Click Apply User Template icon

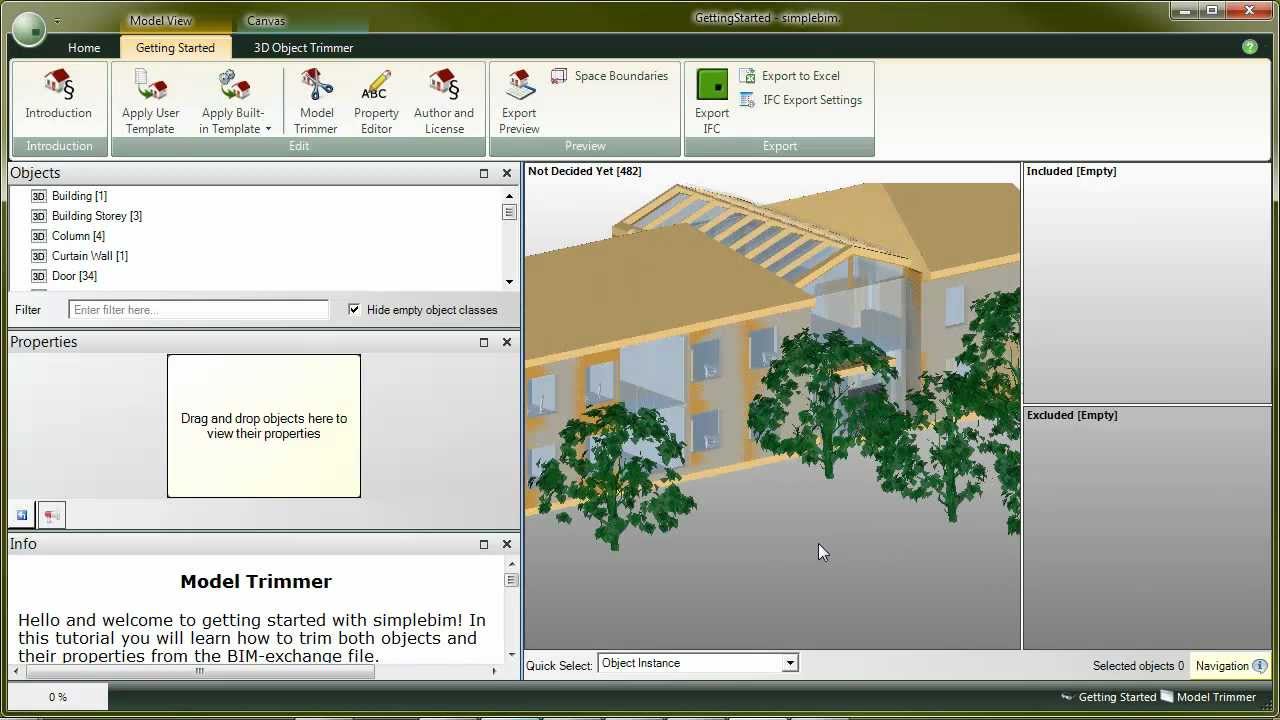[150, 84]
